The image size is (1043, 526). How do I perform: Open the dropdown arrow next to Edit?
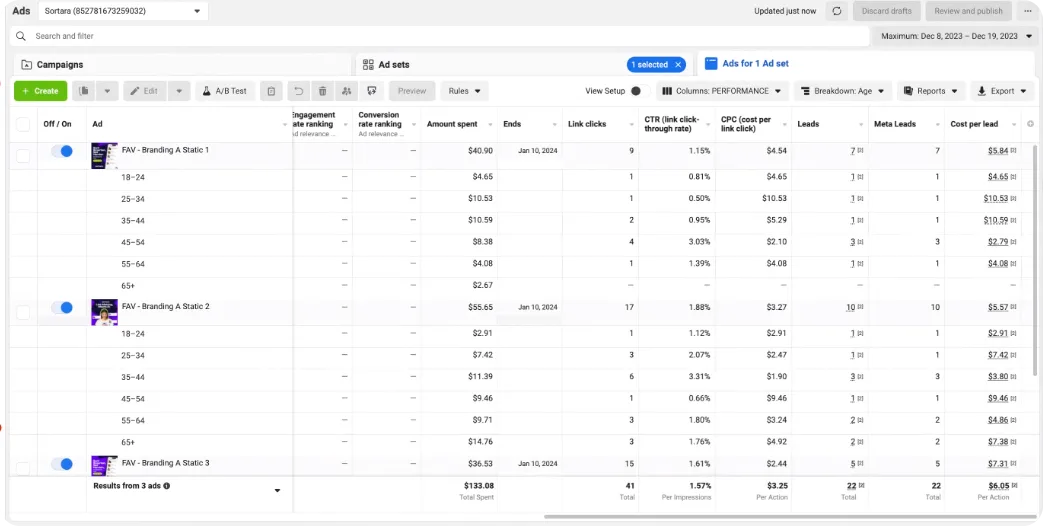pyautogui.click(x=179, y=91)
